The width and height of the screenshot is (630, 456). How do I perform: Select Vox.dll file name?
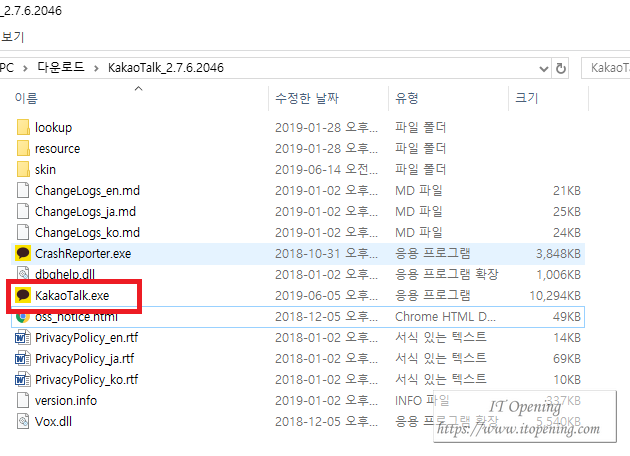(53, 421)
